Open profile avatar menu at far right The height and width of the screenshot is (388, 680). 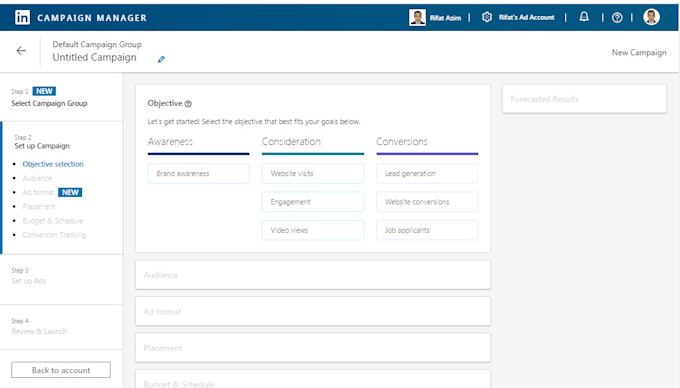(651, 17)
